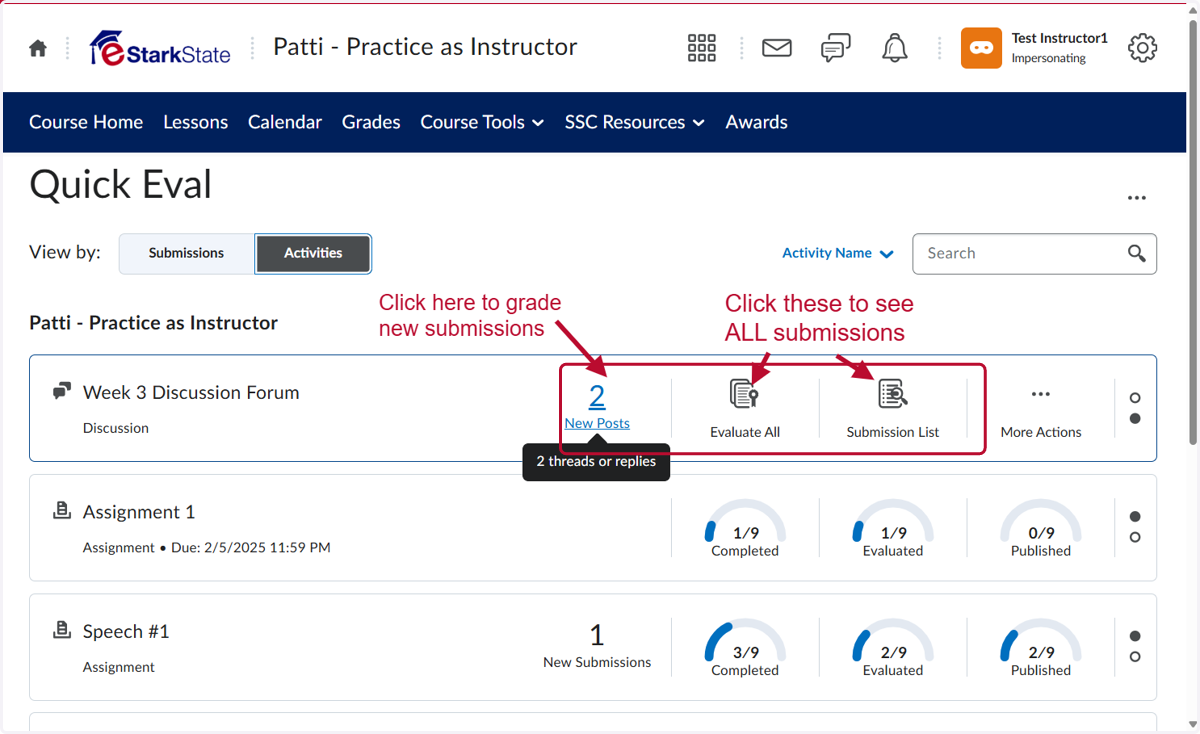Click Speech #1 Published 2/9 gauge

coord(1041,649)
